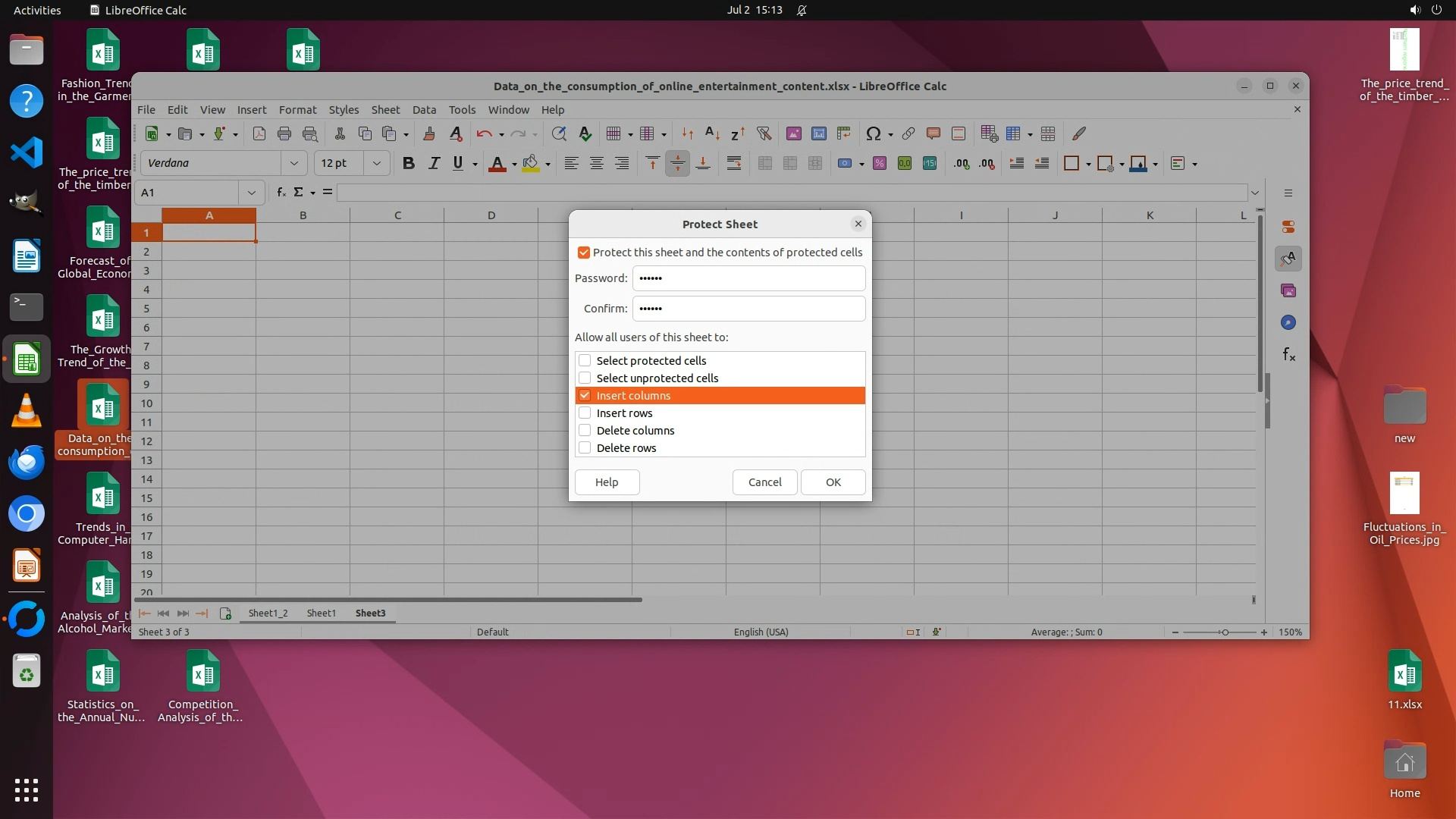
Task: Open the font size 12 pt dropdown
Action: point(376,163)
